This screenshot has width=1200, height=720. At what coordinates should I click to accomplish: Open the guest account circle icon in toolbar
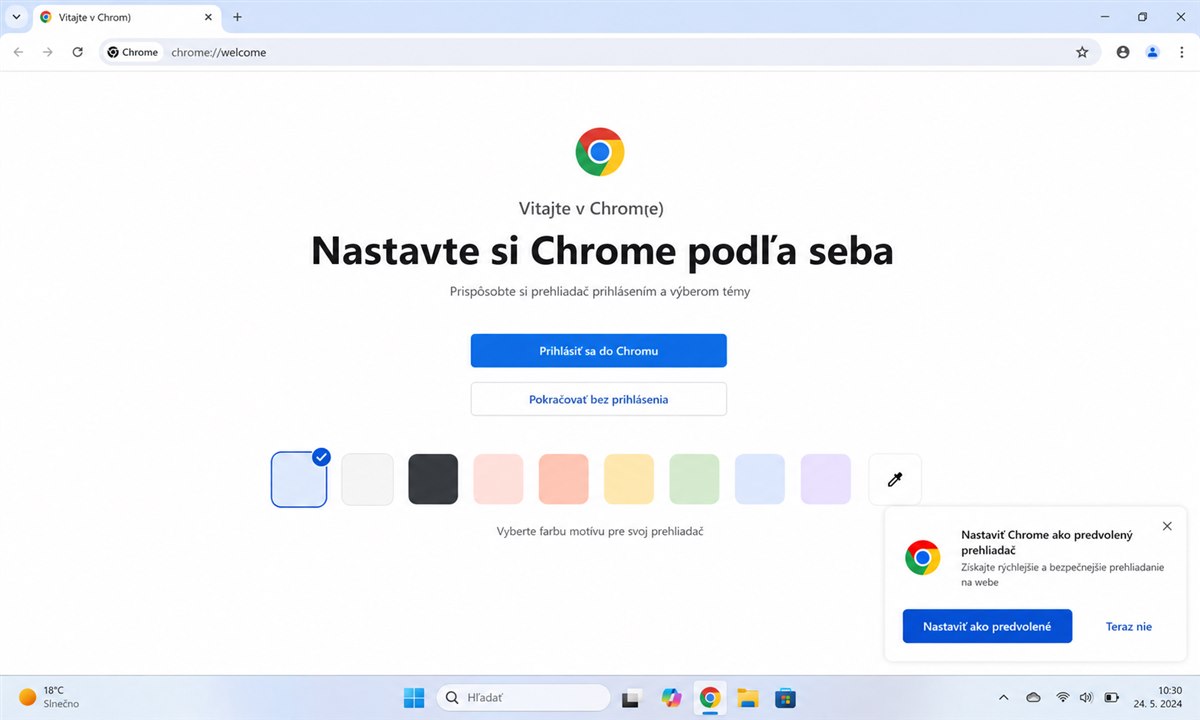coord(1123,52)
